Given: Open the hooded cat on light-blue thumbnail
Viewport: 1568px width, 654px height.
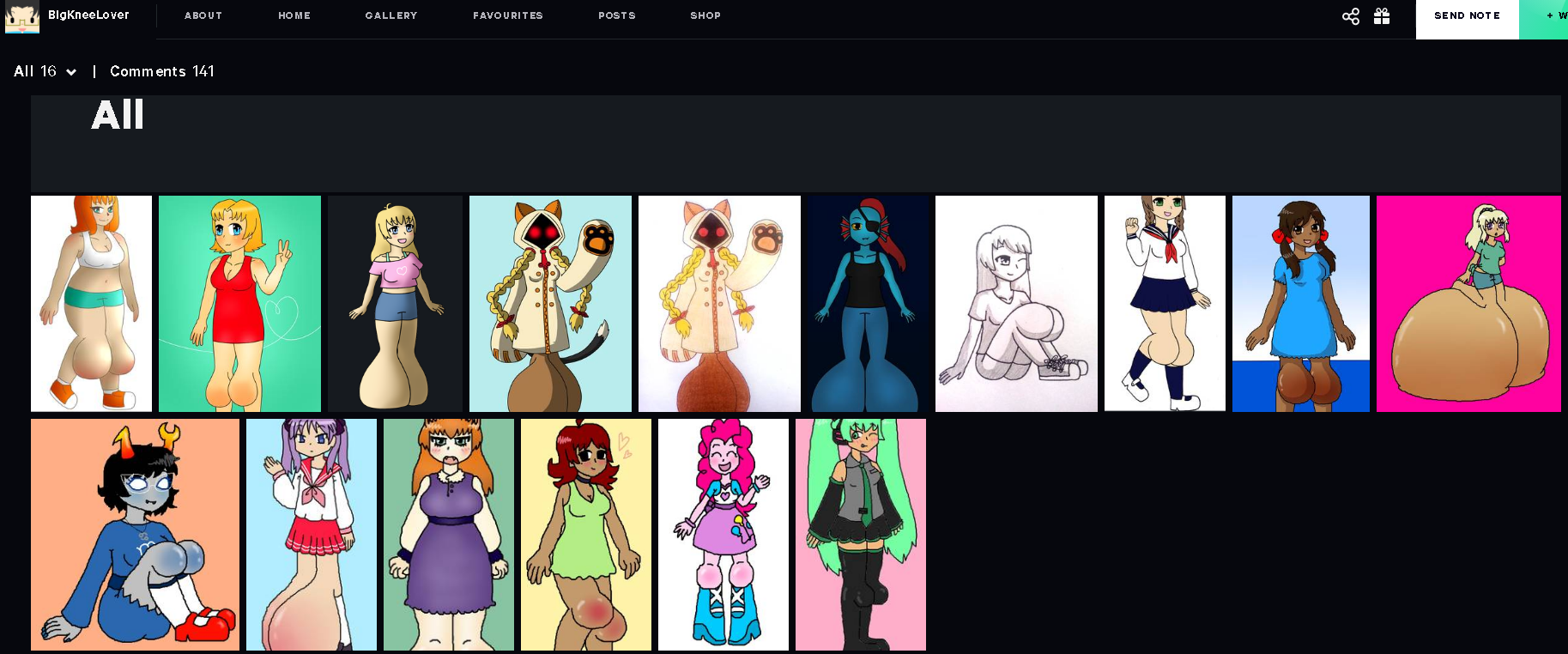Looking at the screenshot, I should coord(550,304).
